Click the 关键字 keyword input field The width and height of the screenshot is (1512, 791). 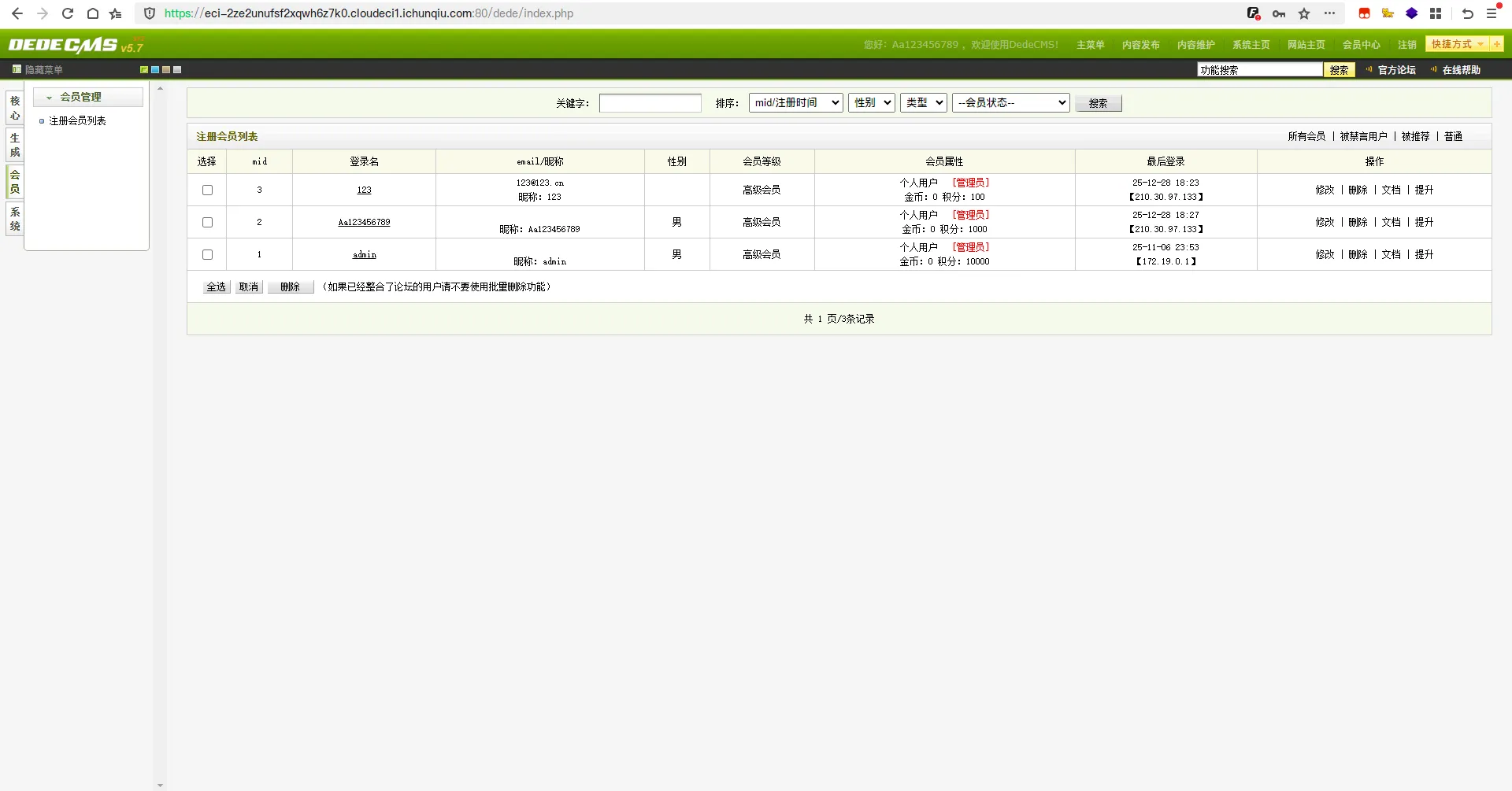click(650, 103)
